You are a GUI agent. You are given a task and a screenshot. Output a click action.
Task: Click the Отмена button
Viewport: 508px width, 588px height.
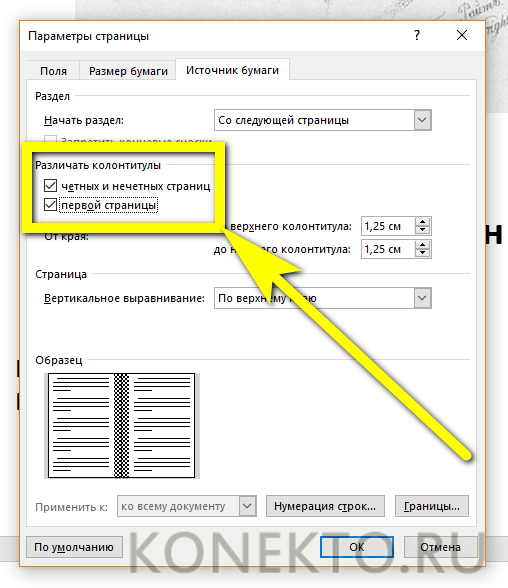click(x=440, y=547)
